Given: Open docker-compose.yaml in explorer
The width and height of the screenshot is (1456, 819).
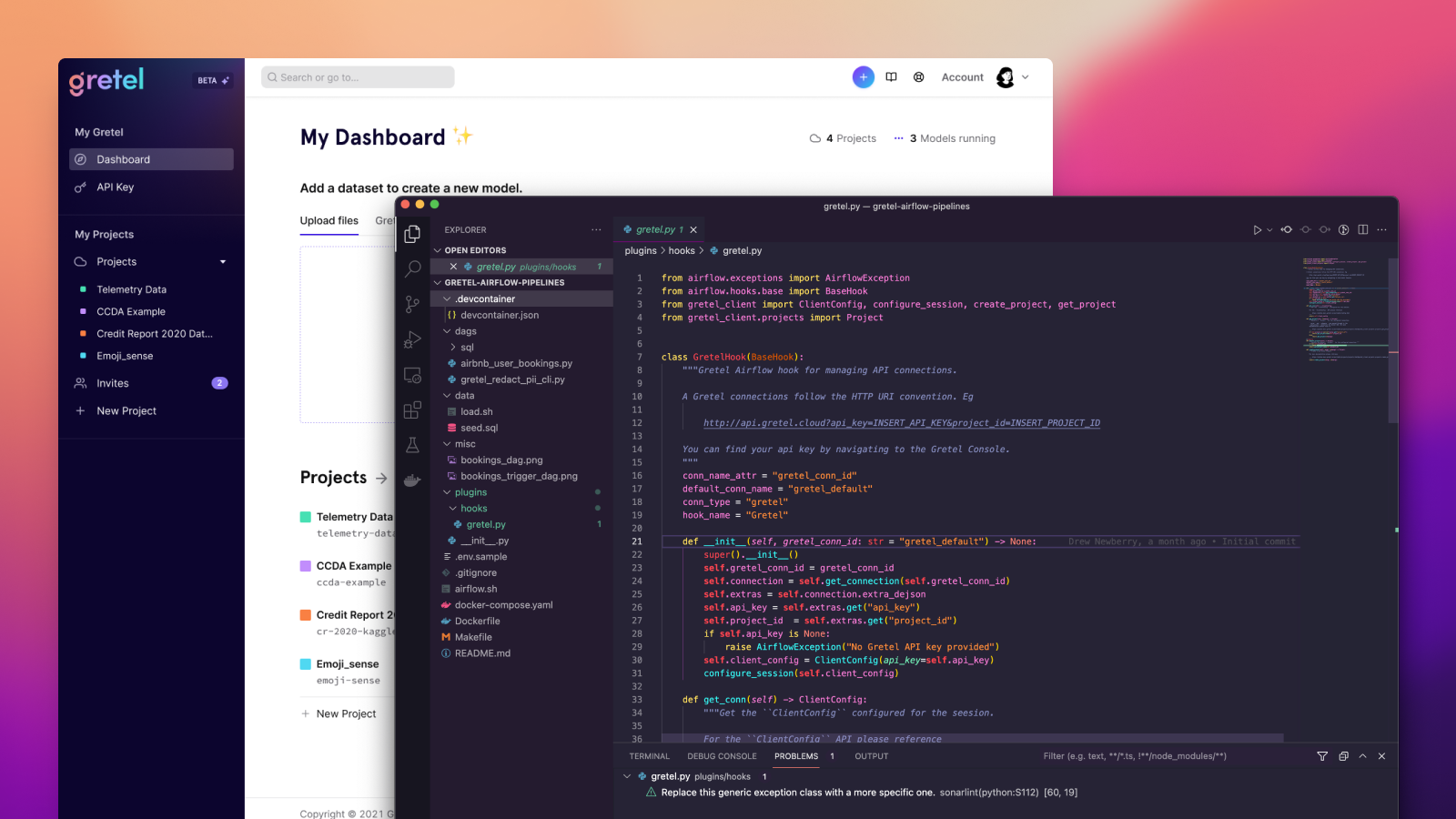Looking at the screenshot, I should coord(503,605).
